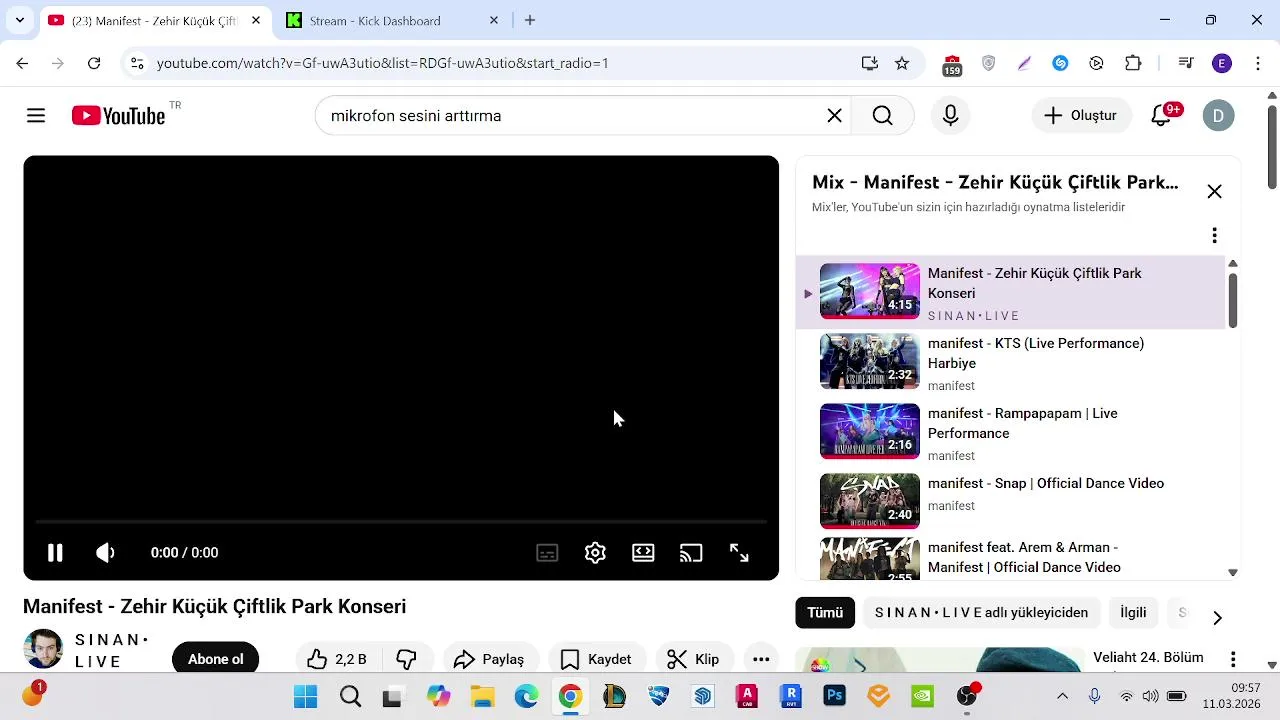Screen dimensions: 1280x720
Task: Dislike the video
Action: [406, 659]
